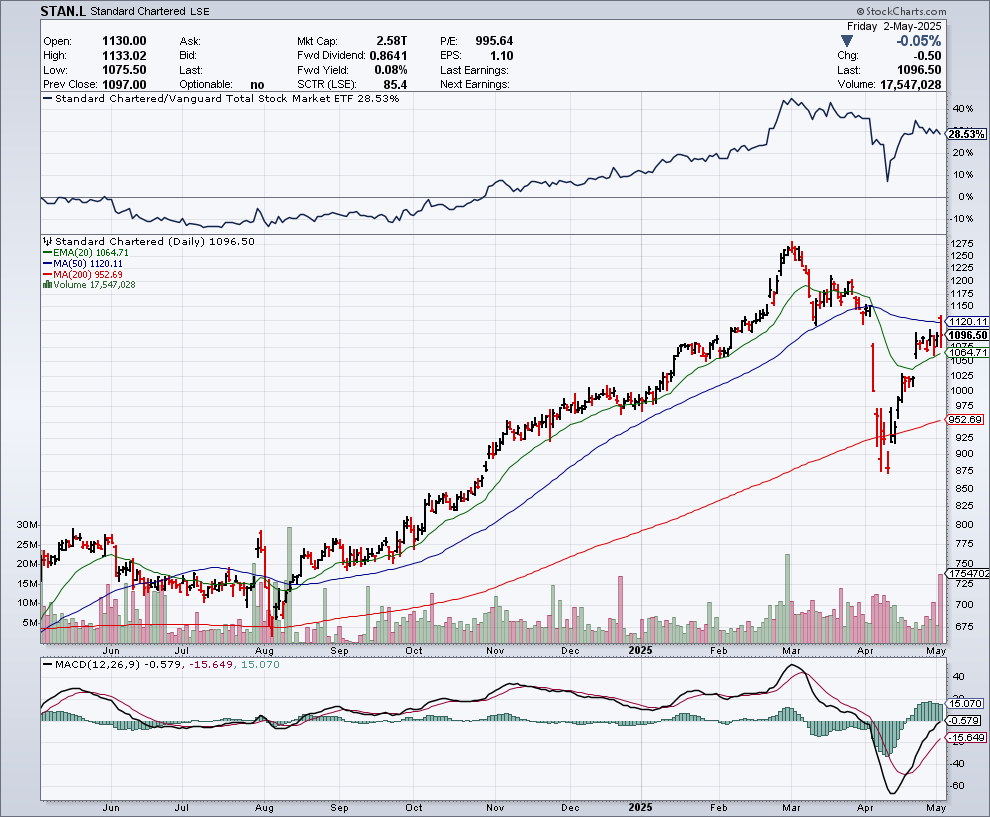
Task: Click the 30M tick on volume axis
Action: (x=27, y=525)
